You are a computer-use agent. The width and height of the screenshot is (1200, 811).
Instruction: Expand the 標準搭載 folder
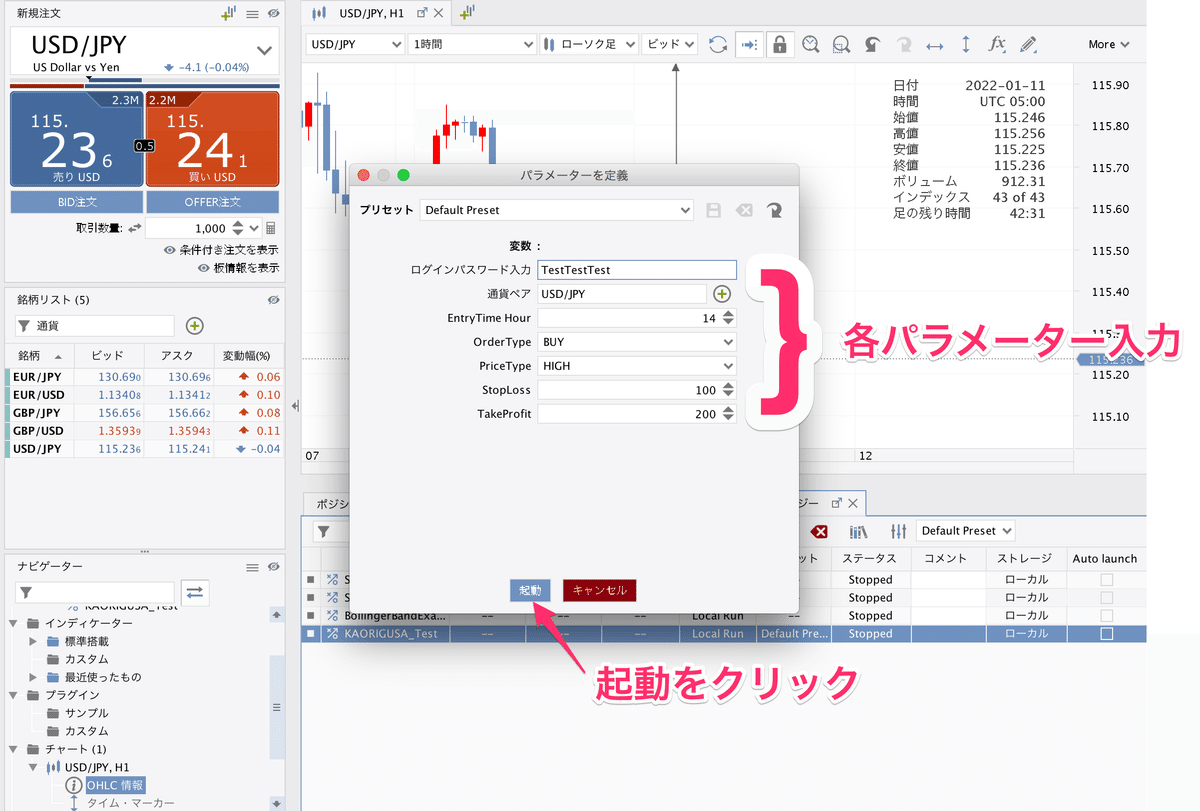(33, 641)
